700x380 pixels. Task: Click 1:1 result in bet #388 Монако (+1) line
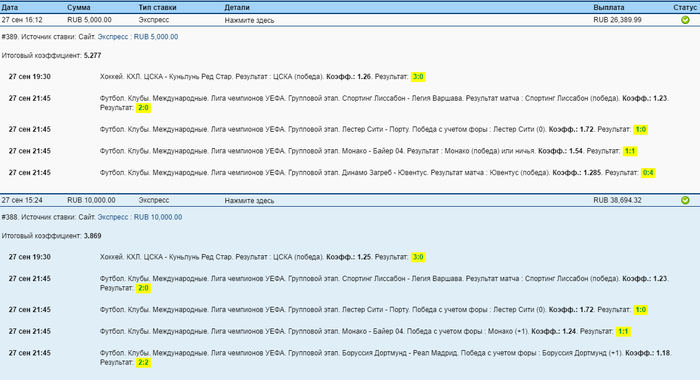(623, 332)
